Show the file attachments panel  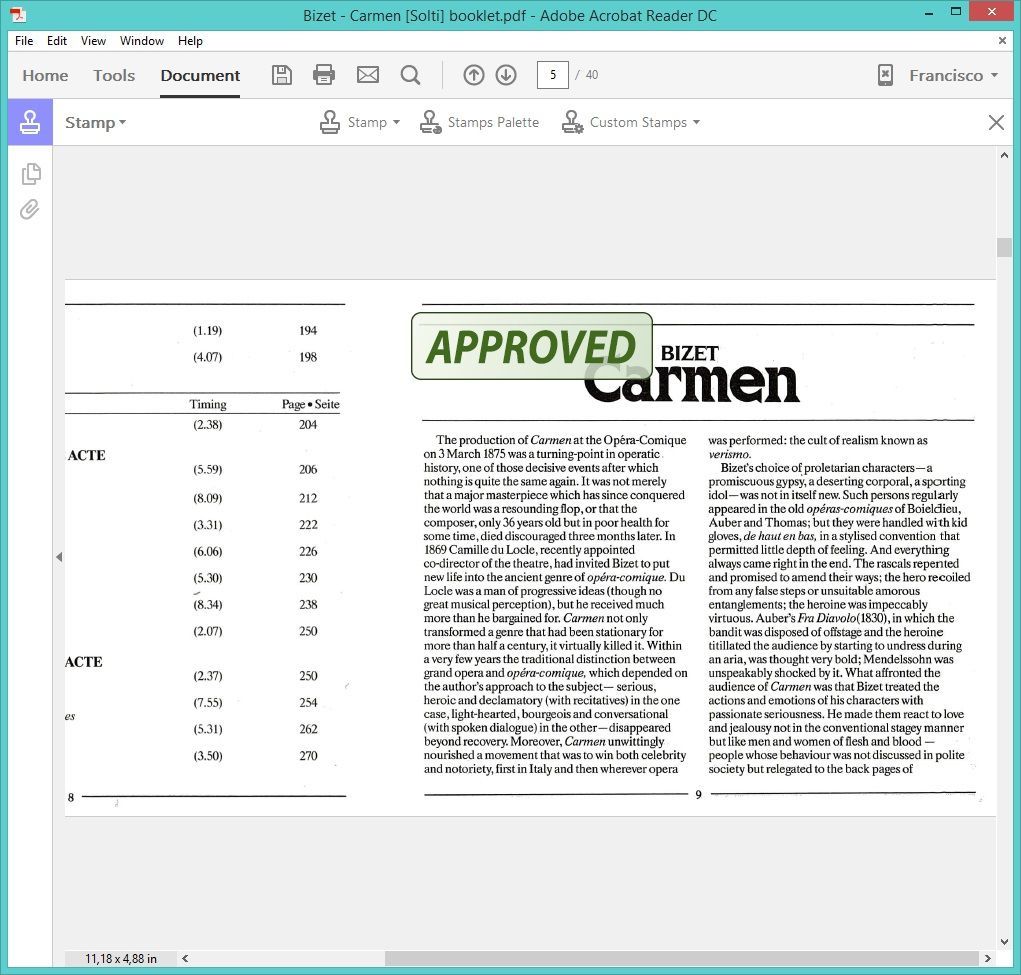tap(30, 209)
